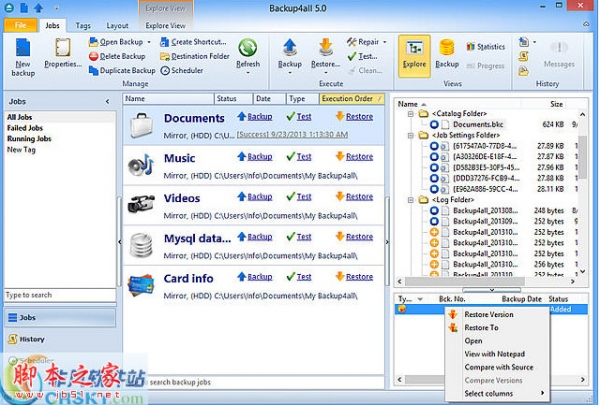Click the file tree horizontal scrollbar
Viewport: 600px width, 405px height.
coord(465,281)
